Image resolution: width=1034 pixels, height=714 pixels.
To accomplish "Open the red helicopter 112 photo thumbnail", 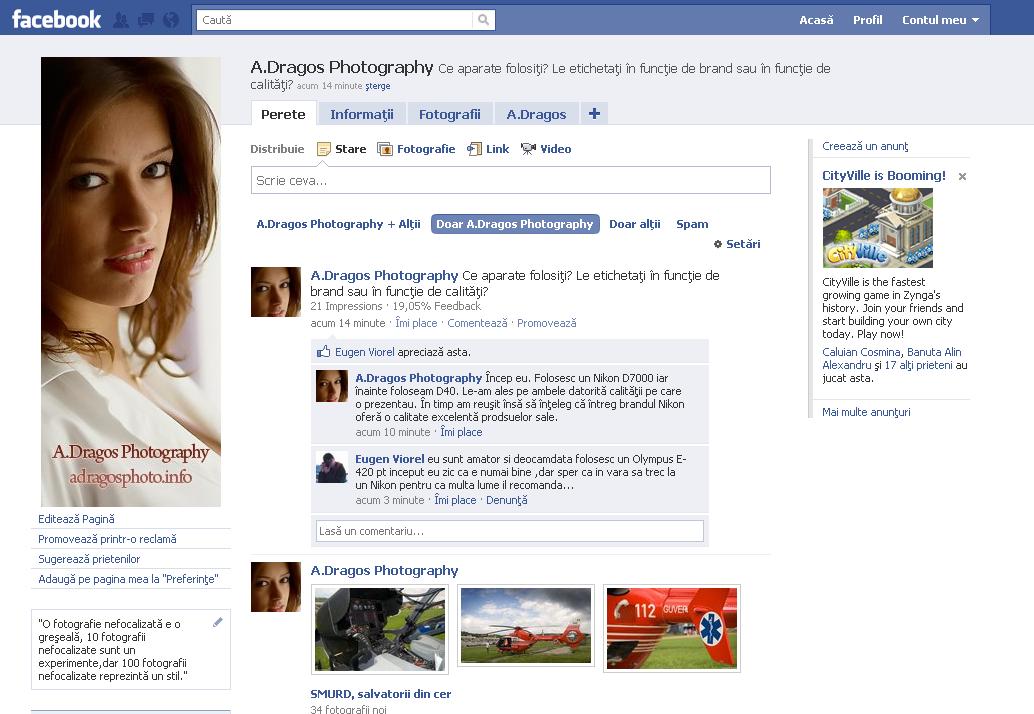I will 671,628.
